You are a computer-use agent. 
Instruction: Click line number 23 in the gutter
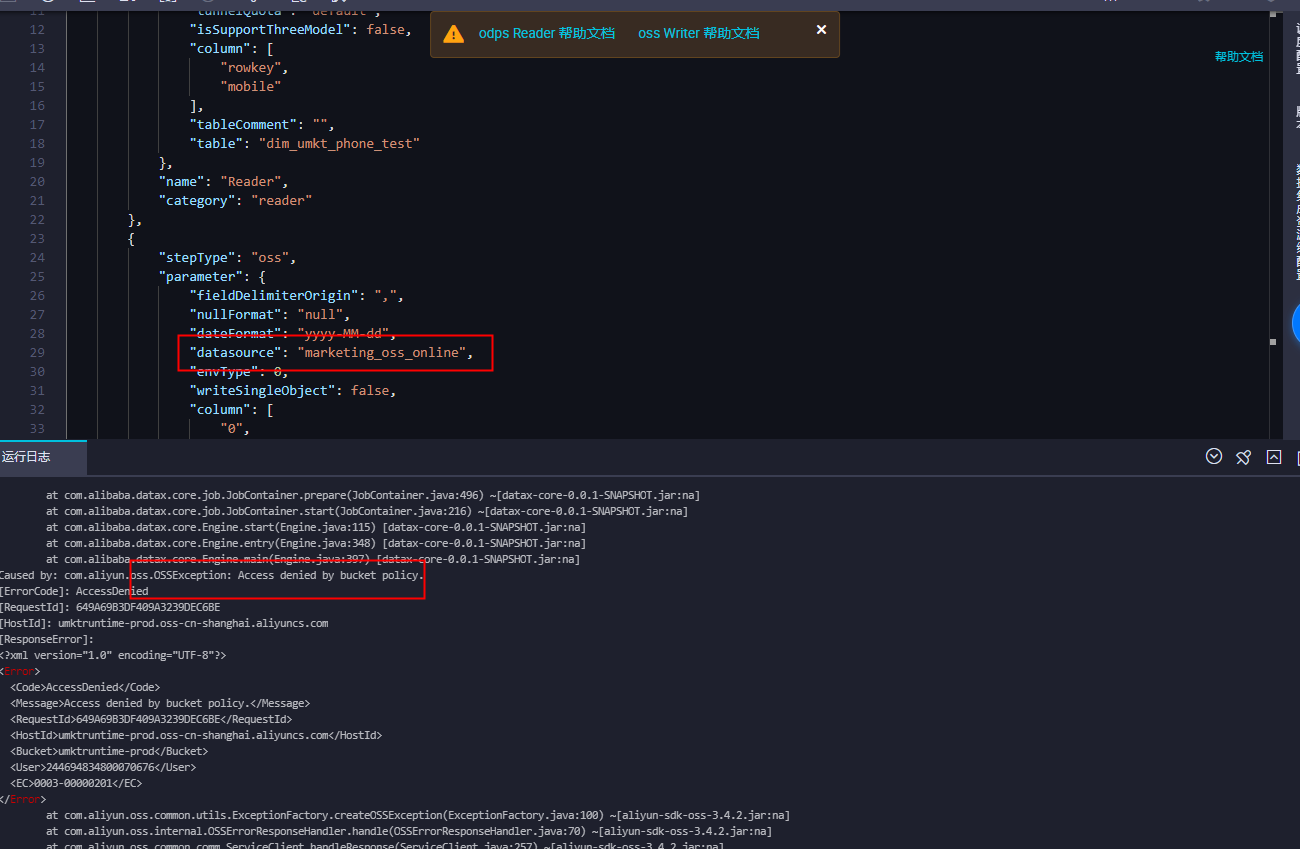(37, 239)
